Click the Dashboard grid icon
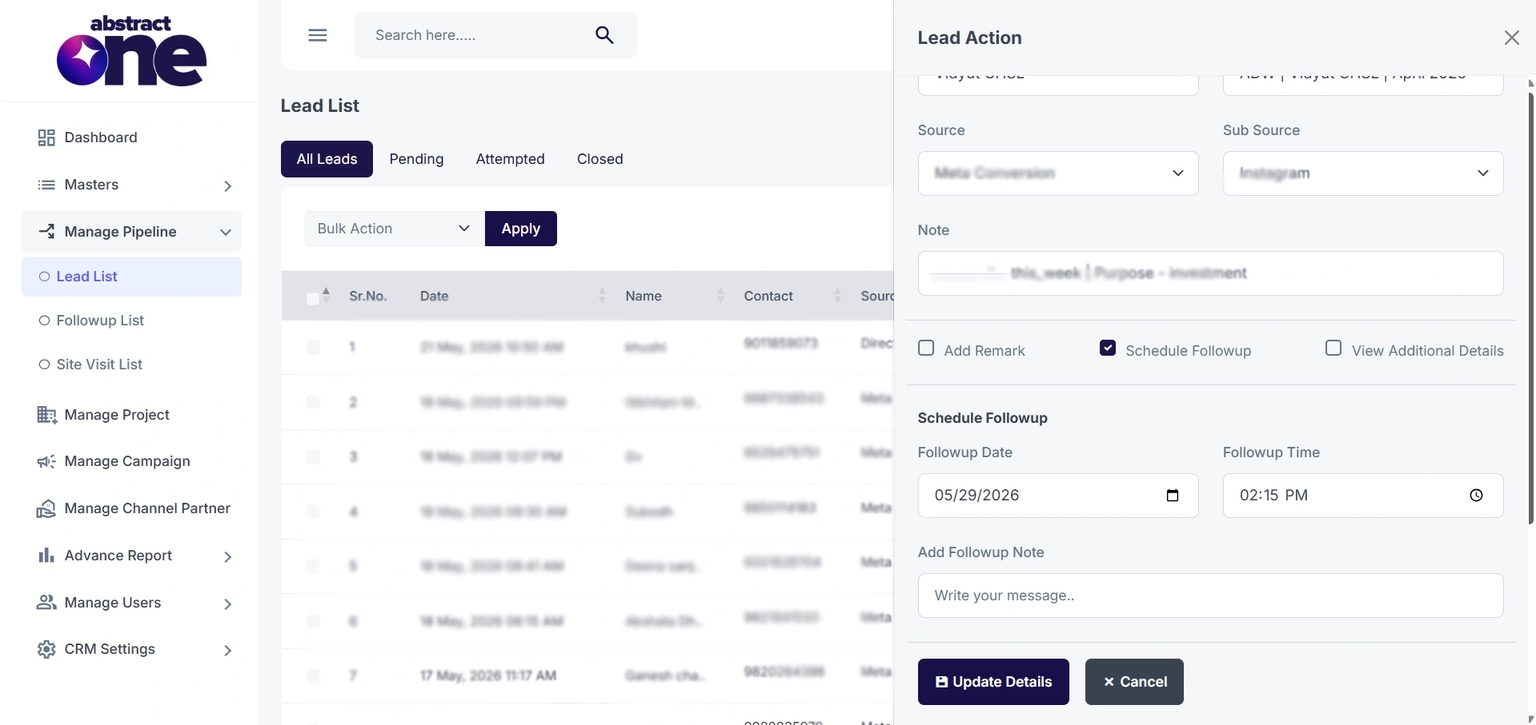1536x725 pixels. 46,137
